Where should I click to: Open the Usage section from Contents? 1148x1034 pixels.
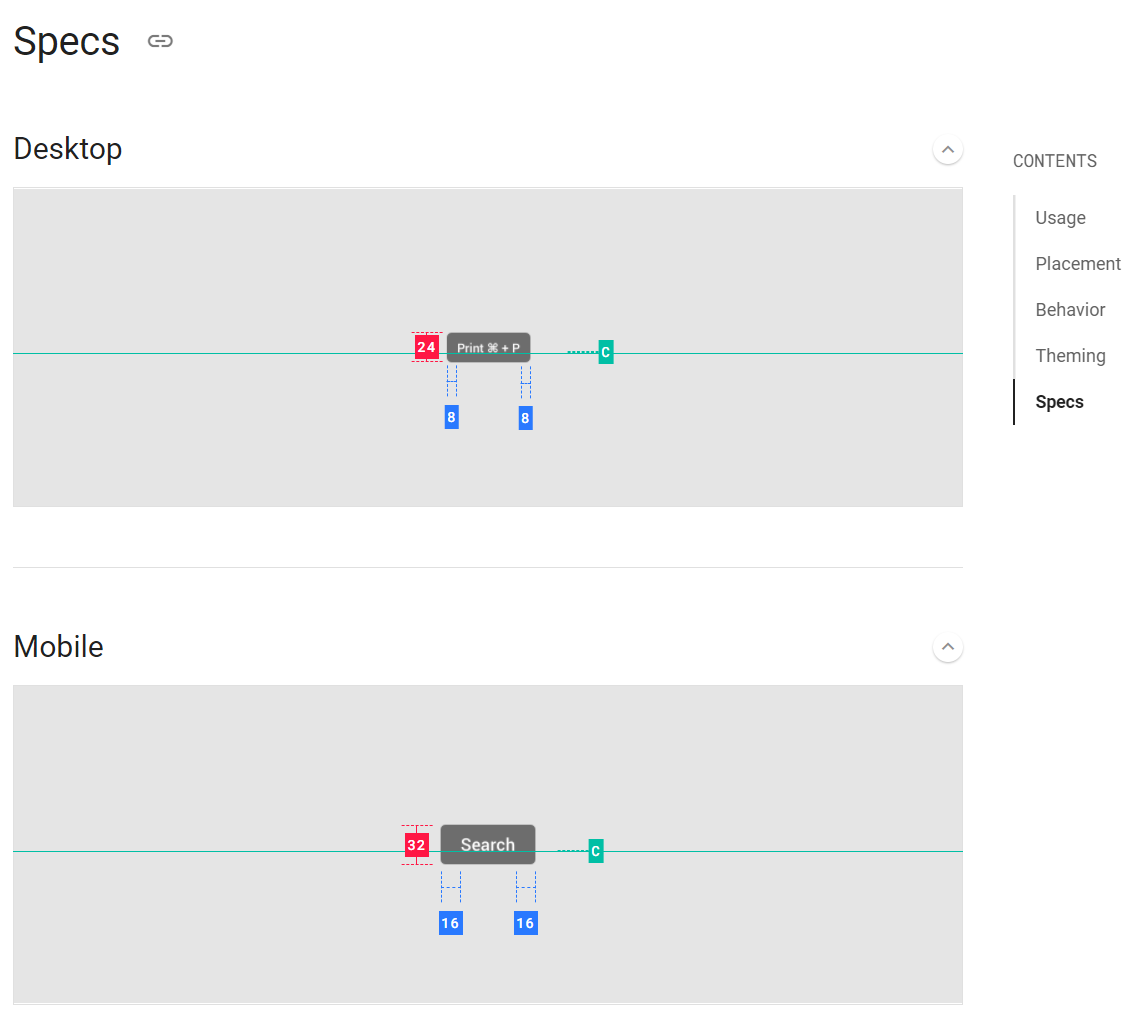pos(1060,217)
